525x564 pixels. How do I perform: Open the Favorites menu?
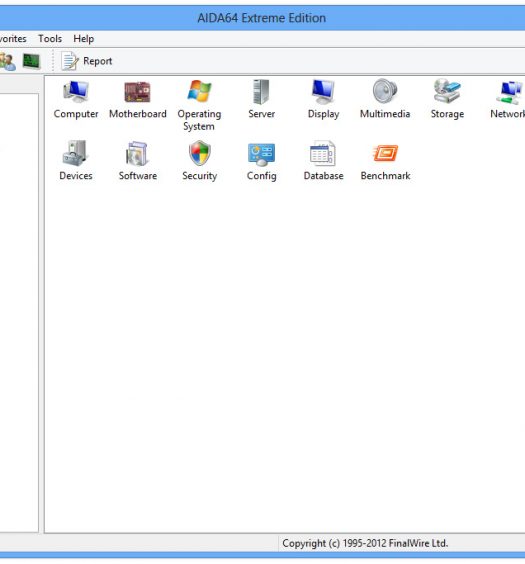coord(13,38)
